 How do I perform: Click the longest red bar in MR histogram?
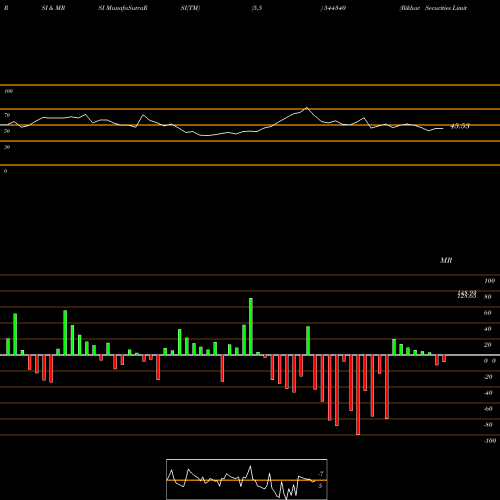tap(358, 395)
